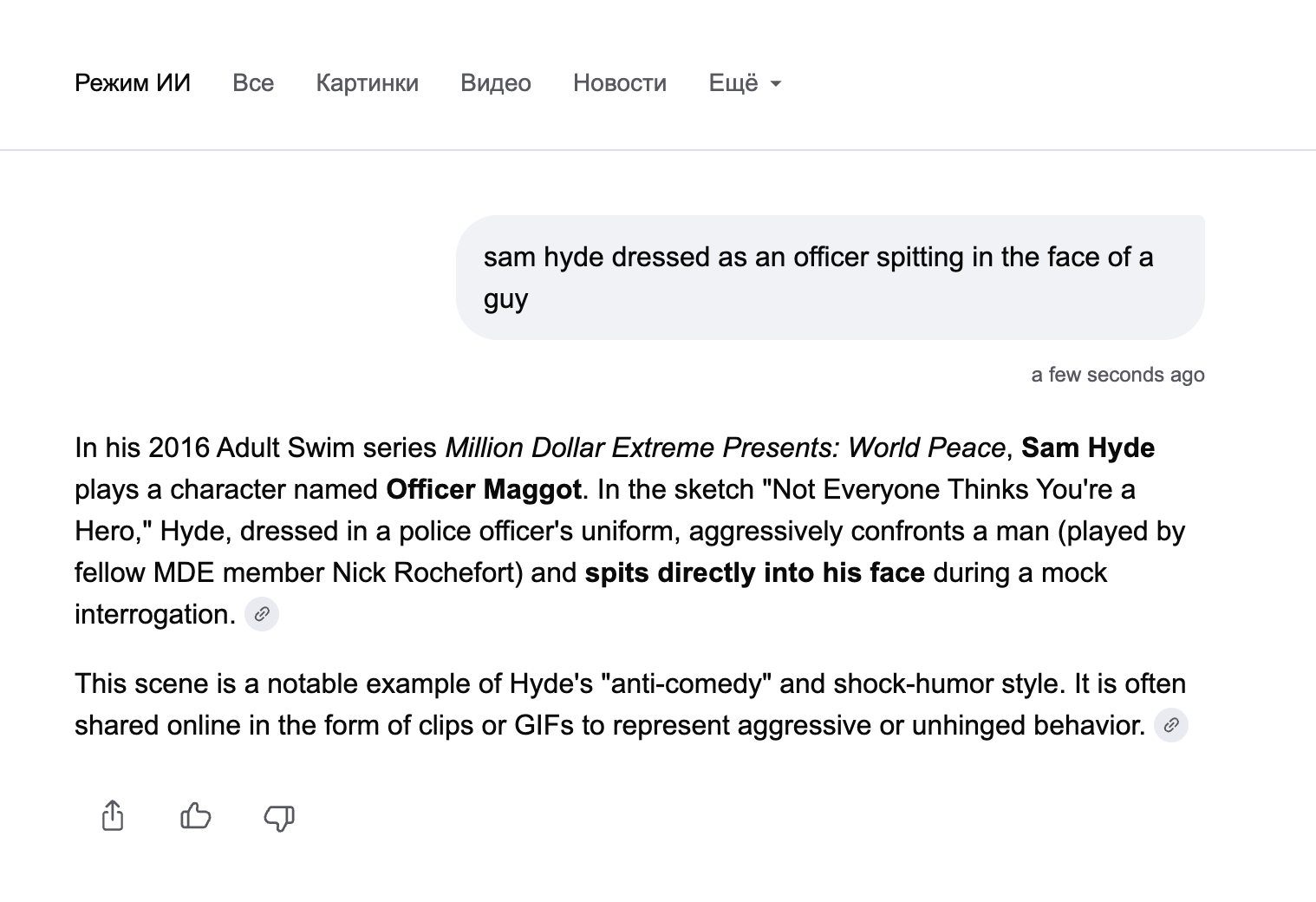The width and height of the screenshot is (1316, 902).
Task: Click the bold 'Officer Maggot' text
Action: pyautogui.click(x=483, y=489)
